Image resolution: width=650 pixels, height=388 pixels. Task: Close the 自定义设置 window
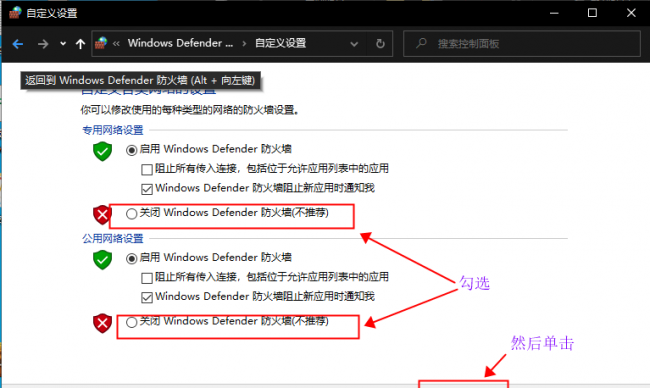point(631,13)
